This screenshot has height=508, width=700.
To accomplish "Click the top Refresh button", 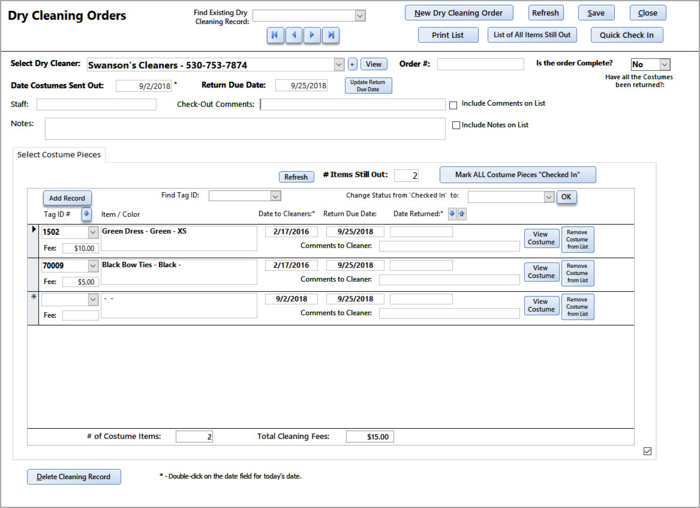I will coord(545,13).
